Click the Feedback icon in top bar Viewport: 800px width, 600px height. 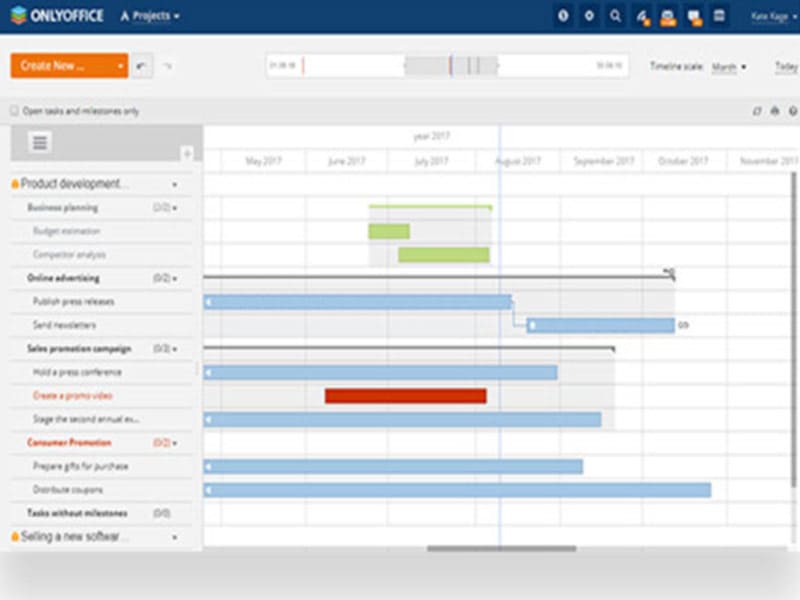[x=641, y=17]
